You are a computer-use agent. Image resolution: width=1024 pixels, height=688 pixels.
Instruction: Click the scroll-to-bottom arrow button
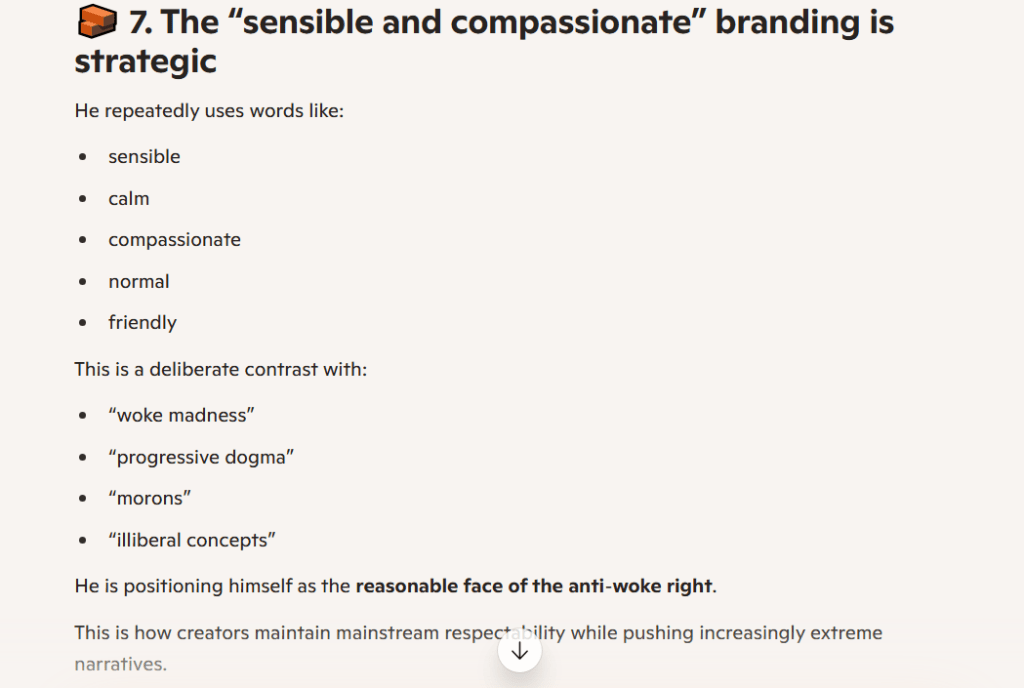click(519, 651)
